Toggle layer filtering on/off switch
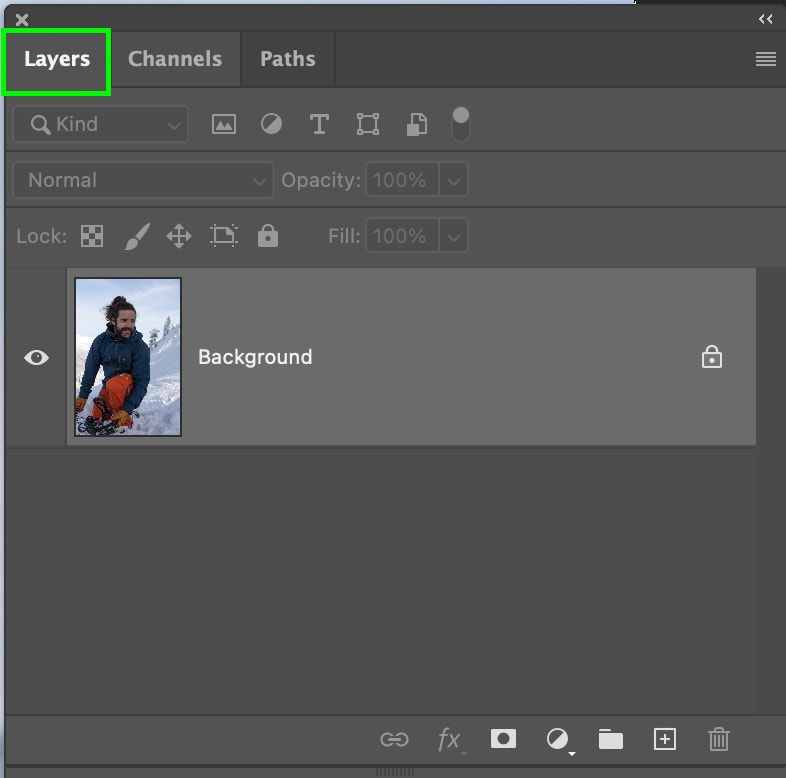786x778 pixels. click(461, 124)
